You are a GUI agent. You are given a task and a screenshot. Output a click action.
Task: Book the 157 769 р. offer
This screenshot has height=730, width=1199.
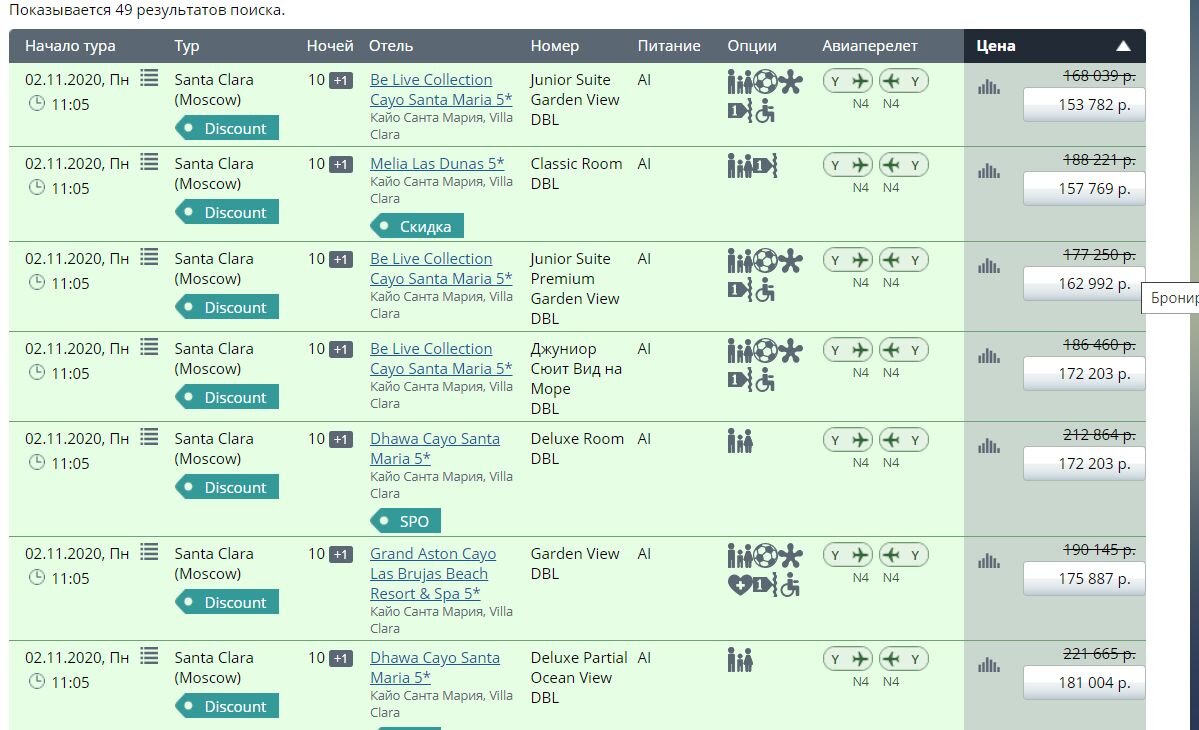click(x=1084, y=189)
